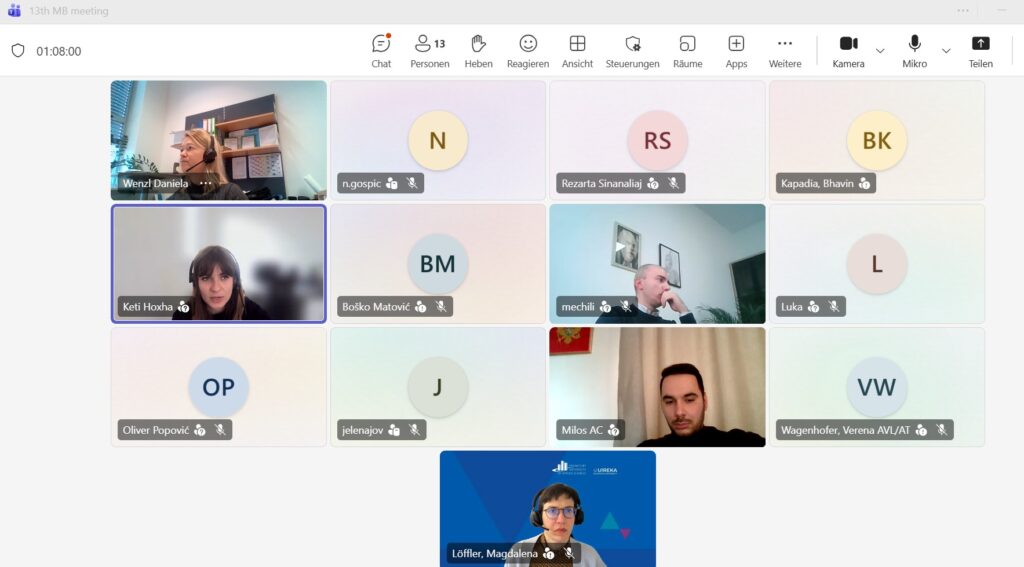1024x567 pixels.
Task: Raise hand with Heben button
Action: 478,50
